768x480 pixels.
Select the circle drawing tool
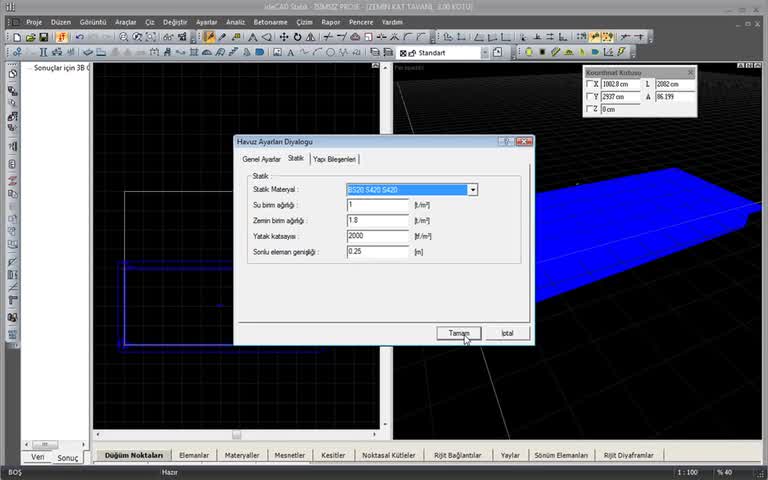[330, 52]
